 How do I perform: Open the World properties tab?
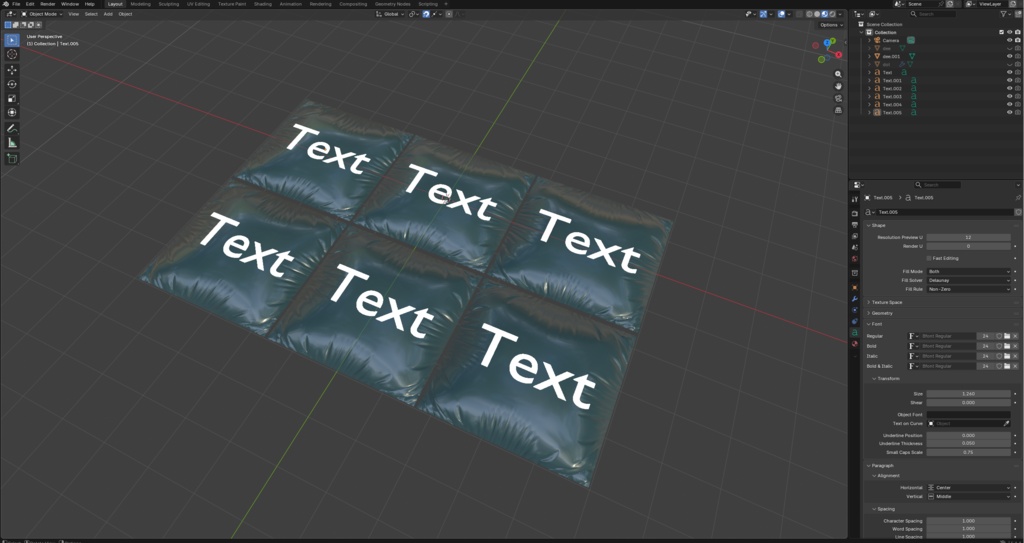tap(855, 259)
